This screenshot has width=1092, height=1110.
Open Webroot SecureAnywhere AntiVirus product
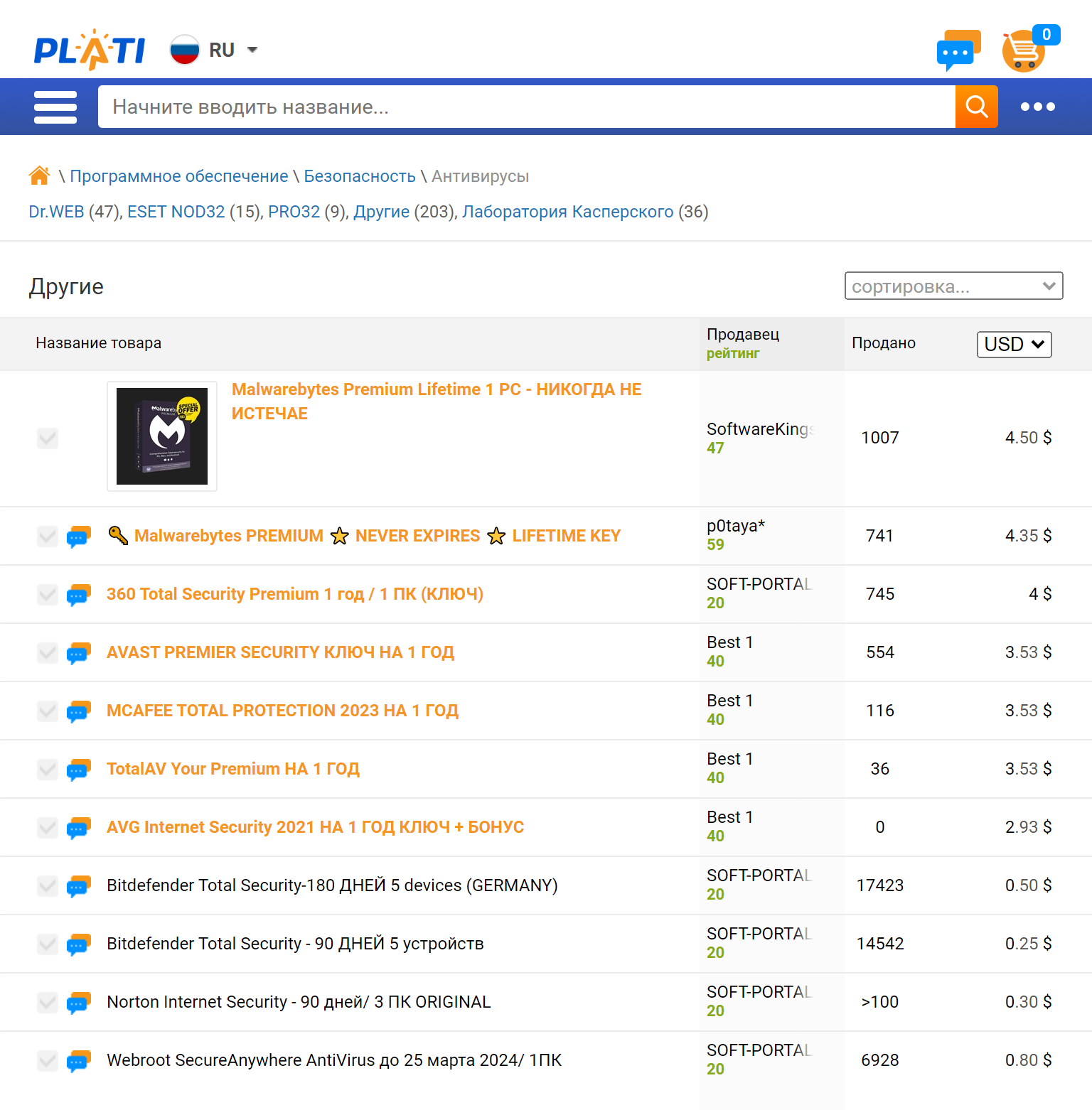pyautogui.click(x=334, y=1060)
